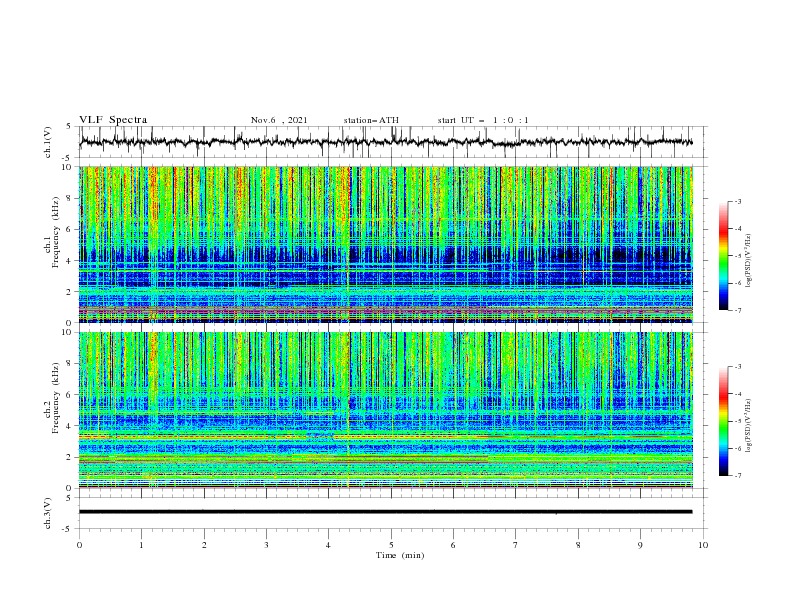Click time axis tick label "5"
The height and width of the screenshot is (612, 792).
(x=391, y=545)
